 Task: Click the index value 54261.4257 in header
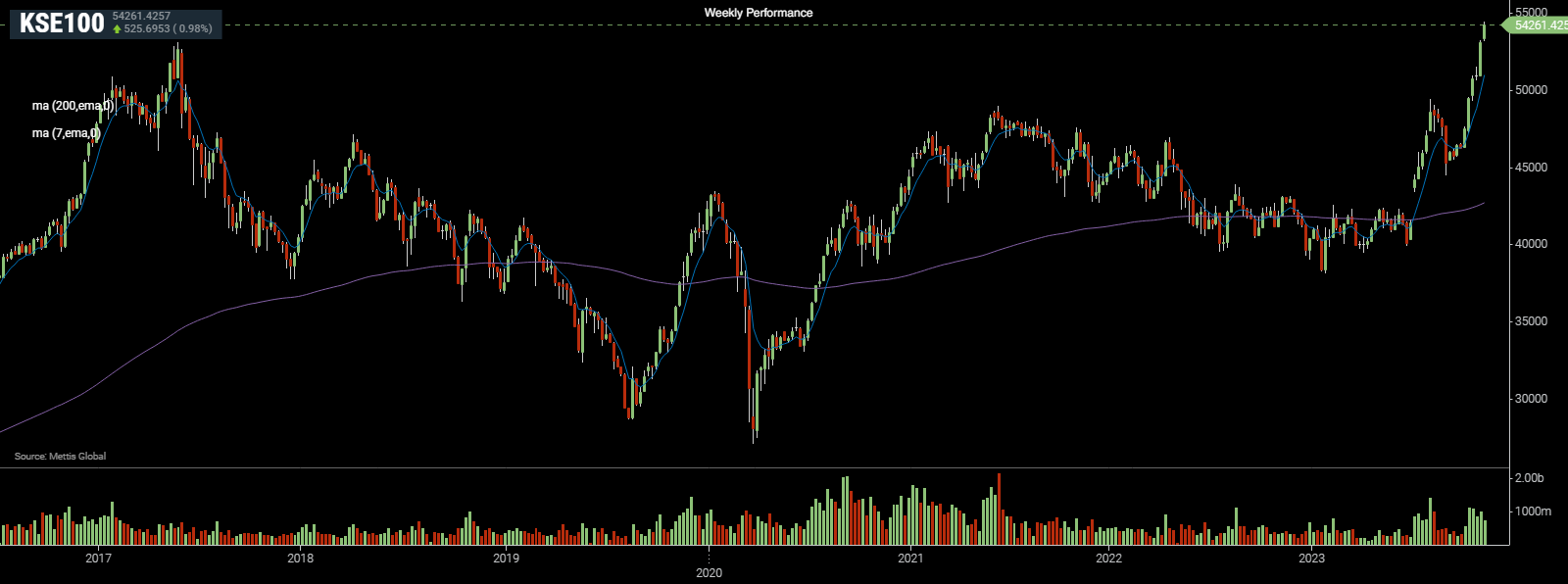141,17
